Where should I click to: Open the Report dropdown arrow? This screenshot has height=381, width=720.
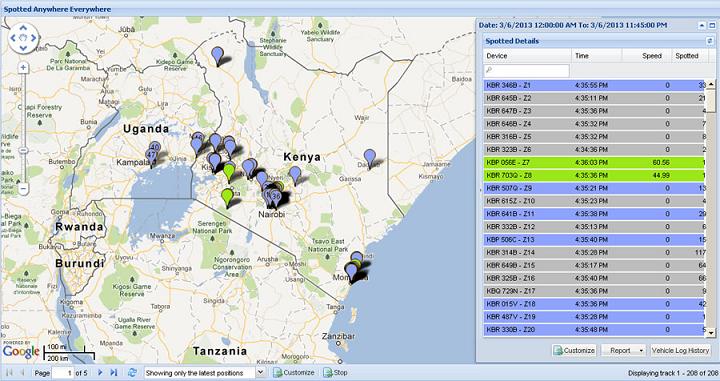(x=641, y=351)
